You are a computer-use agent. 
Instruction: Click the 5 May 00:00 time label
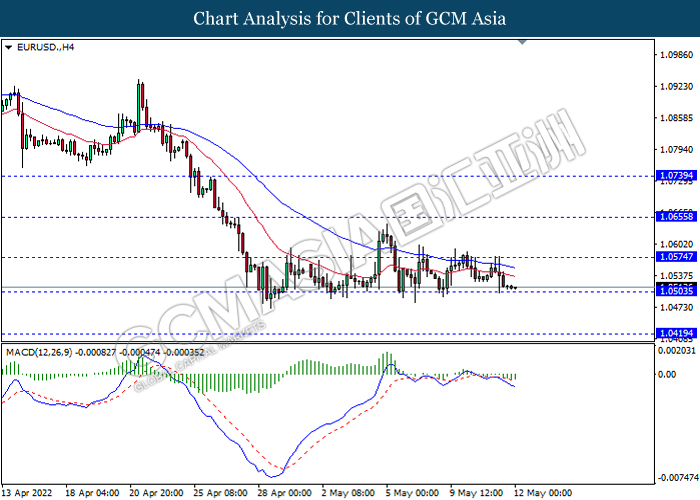pyautogui.click(x=412, y=493)
